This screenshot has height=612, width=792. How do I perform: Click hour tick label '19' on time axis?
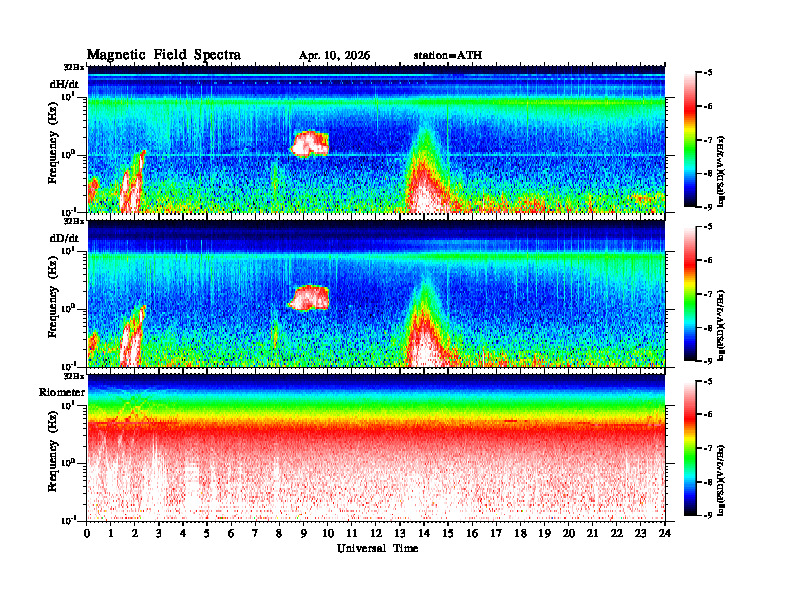pos(544,534)
